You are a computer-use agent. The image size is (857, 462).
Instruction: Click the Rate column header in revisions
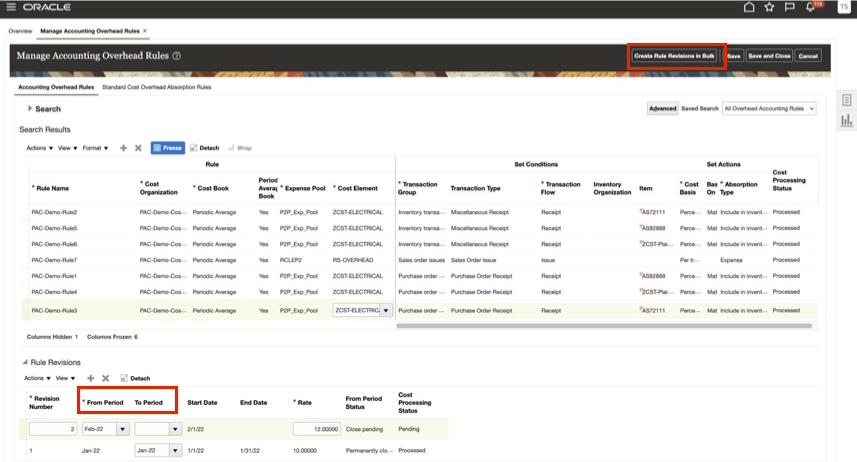(x=304, y=402)
